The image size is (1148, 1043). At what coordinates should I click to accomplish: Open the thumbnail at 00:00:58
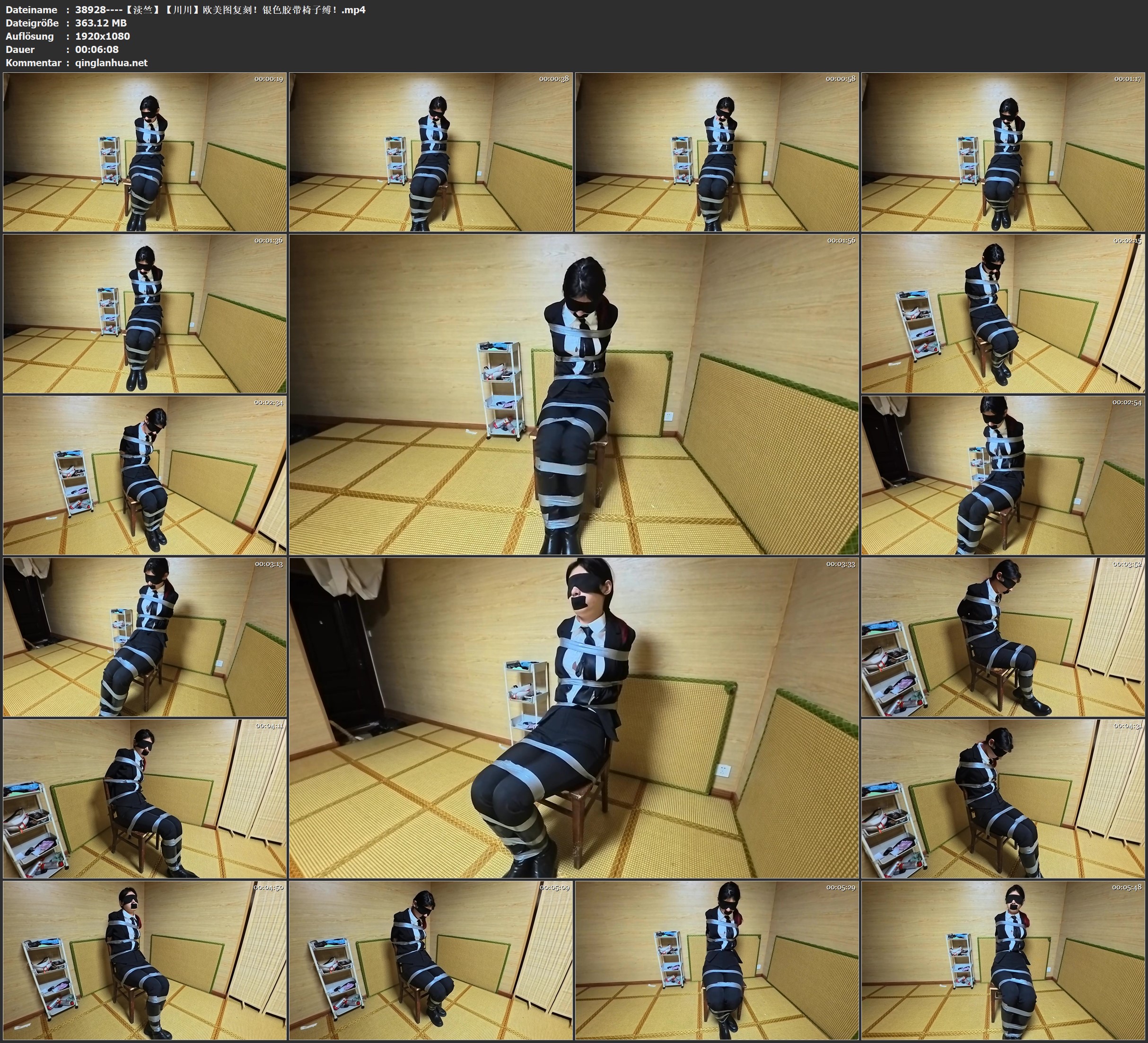point(716,151)
